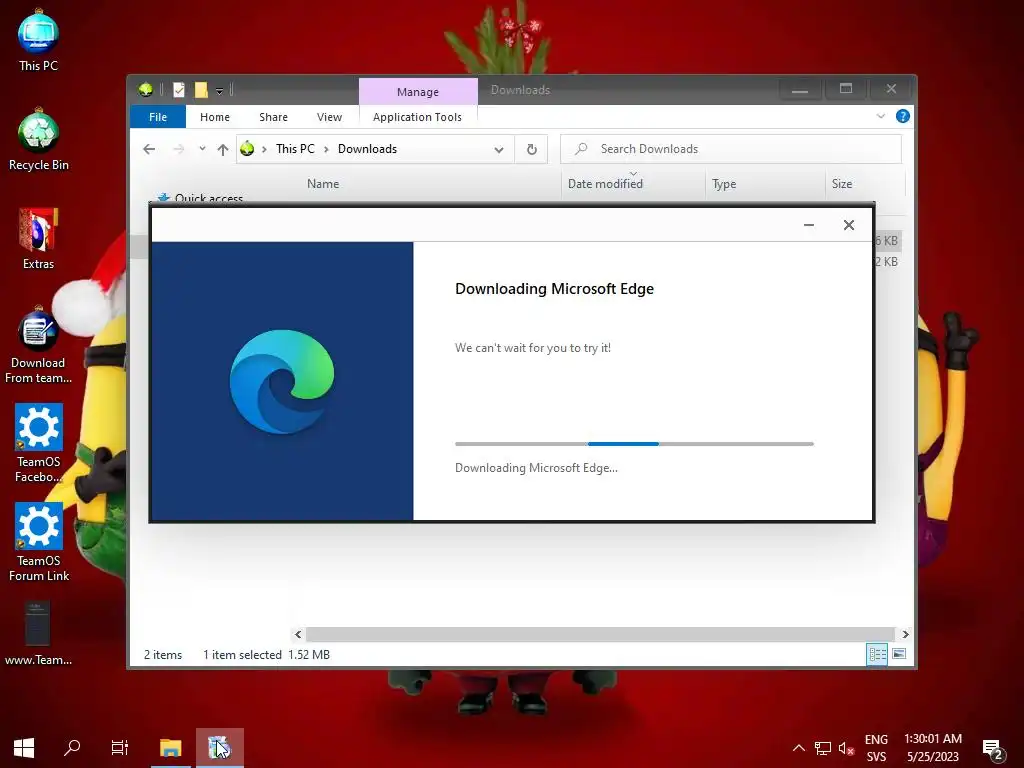
Task: Open the Windows Start menu
Action: tap(24, 748)
